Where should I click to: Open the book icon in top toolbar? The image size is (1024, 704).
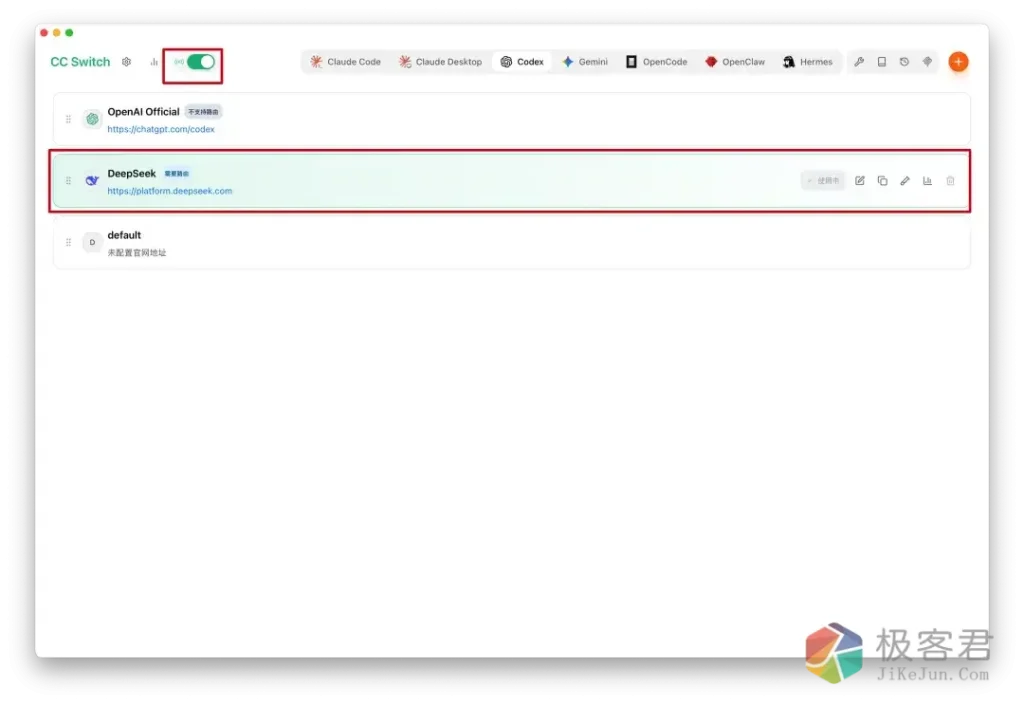click(x=882, y=61)
